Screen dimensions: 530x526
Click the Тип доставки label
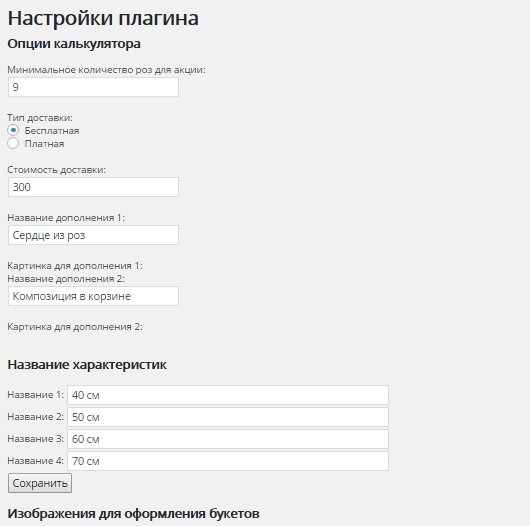40,118
